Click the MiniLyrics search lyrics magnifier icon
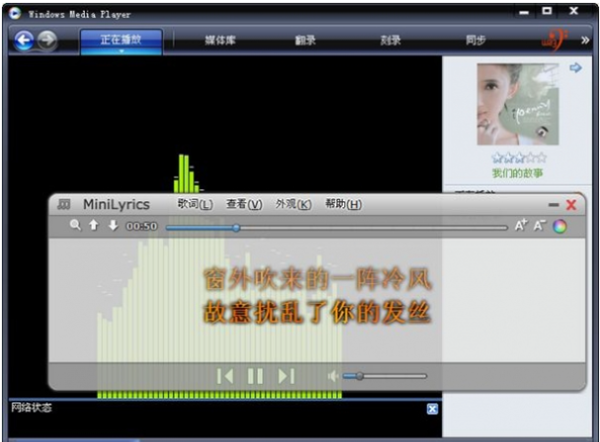 (76, 226)
